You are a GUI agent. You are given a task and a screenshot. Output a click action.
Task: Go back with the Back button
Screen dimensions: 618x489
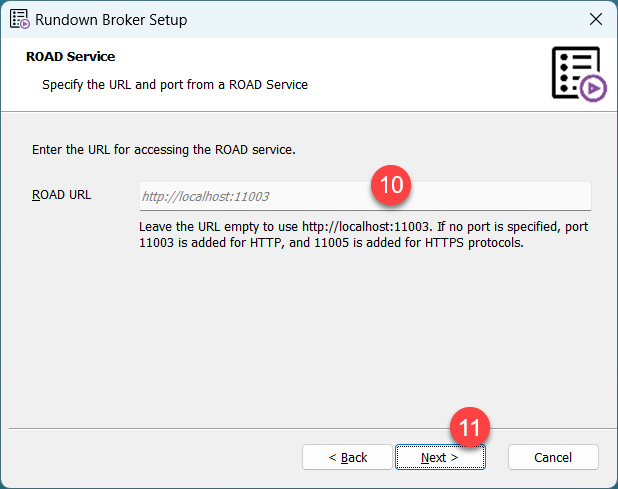[348, 457]
